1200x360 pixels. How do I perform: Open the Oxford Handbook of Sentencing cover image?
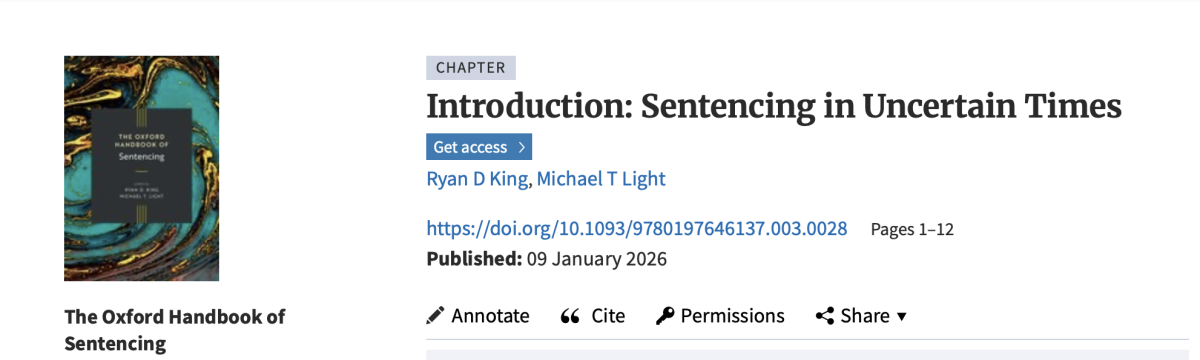(x=141, y=168)
